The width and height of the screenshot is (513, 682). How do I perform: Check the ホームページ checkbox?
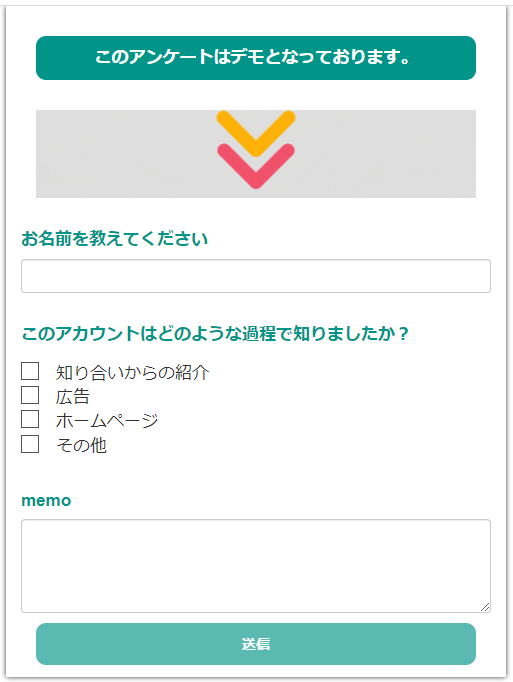pos(30,419)
